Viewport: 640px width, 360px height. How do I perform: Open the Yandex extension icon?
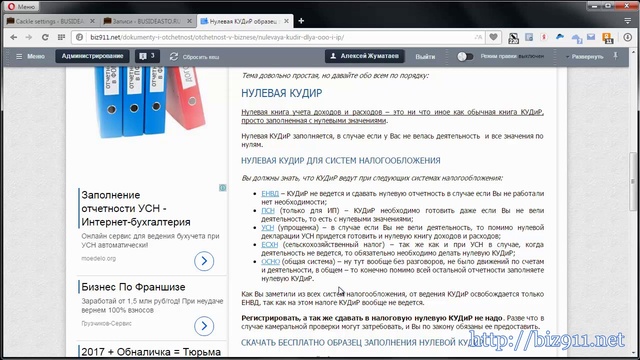tap(544, 37)
